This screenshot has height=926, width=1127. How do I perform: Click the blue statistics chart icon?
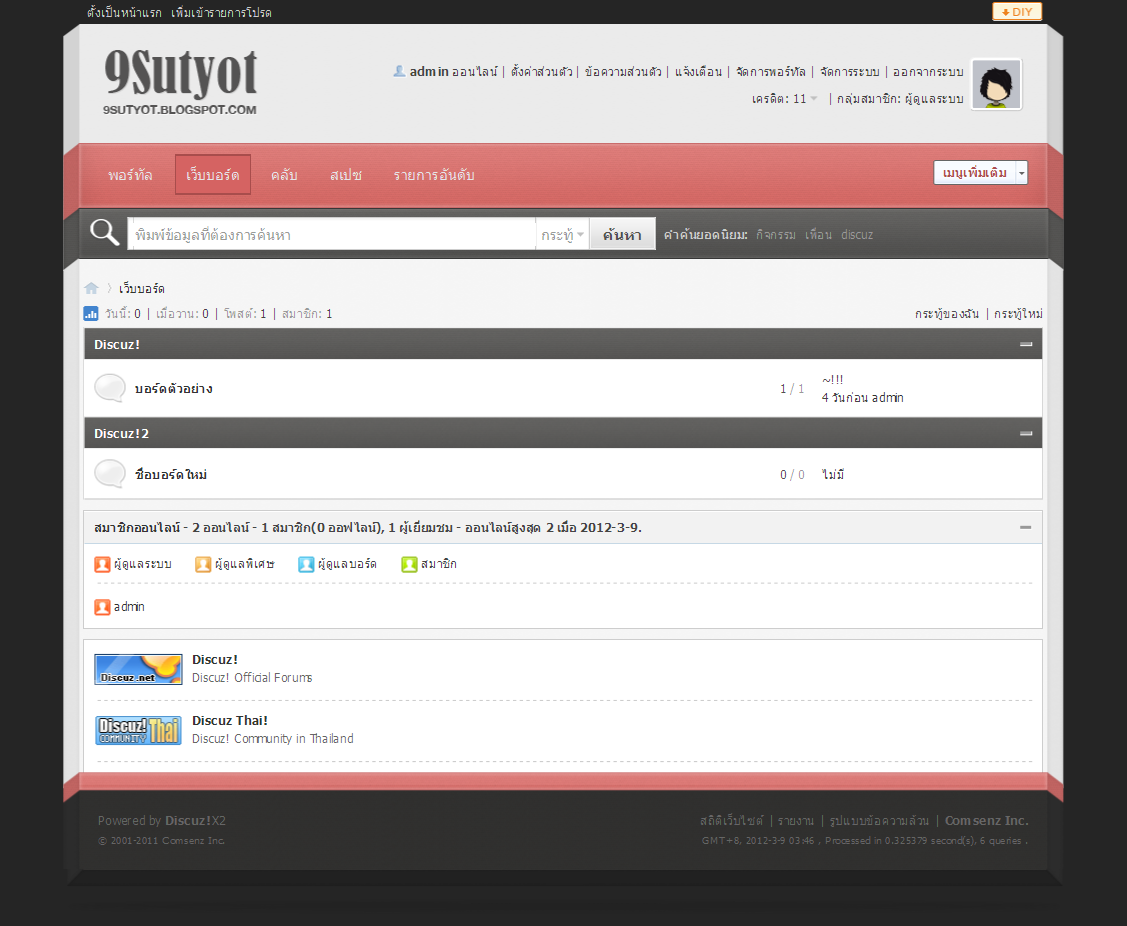[x=91, y=313]
